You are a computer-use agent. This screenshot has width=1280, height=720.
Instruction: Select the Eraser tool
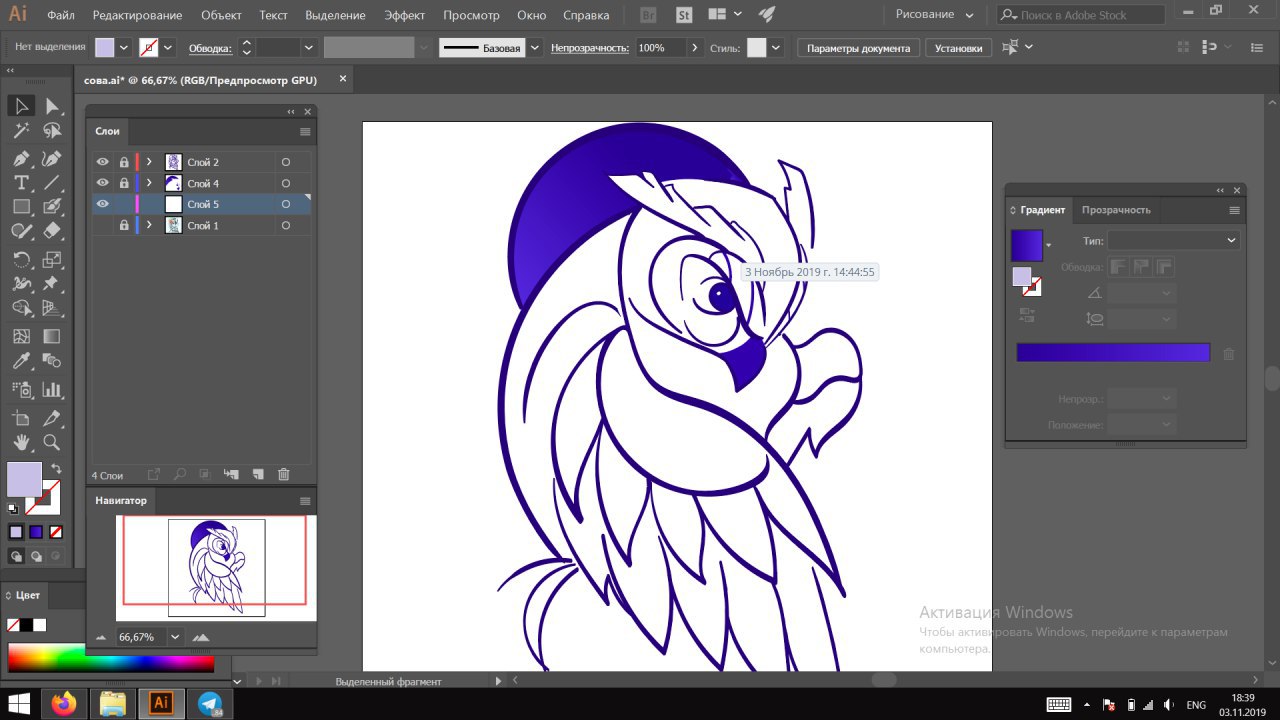pyautogui.click(x=52, y=231)
